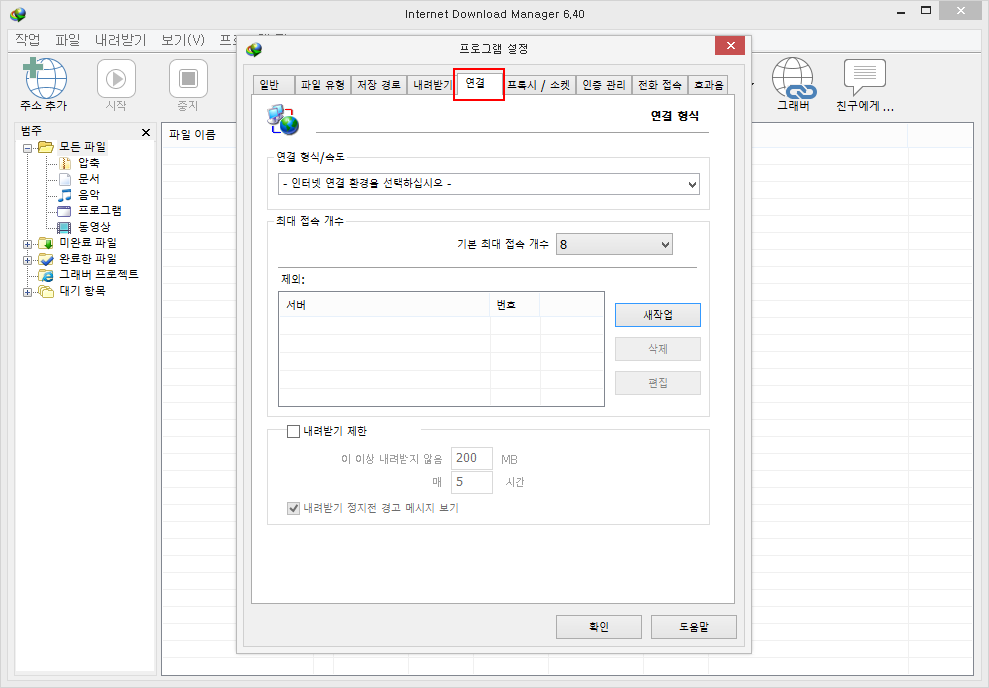Click the 200 MB limit input field

[472, 458]
